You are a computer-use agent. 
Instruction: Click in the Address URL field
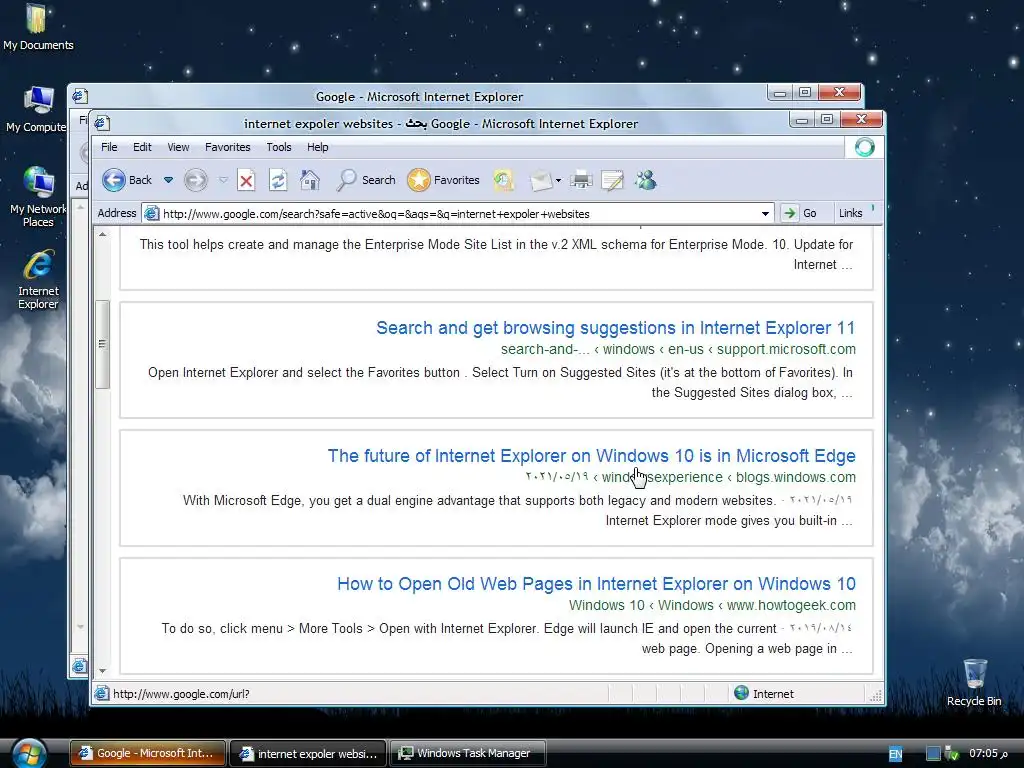tap(457, 214)
